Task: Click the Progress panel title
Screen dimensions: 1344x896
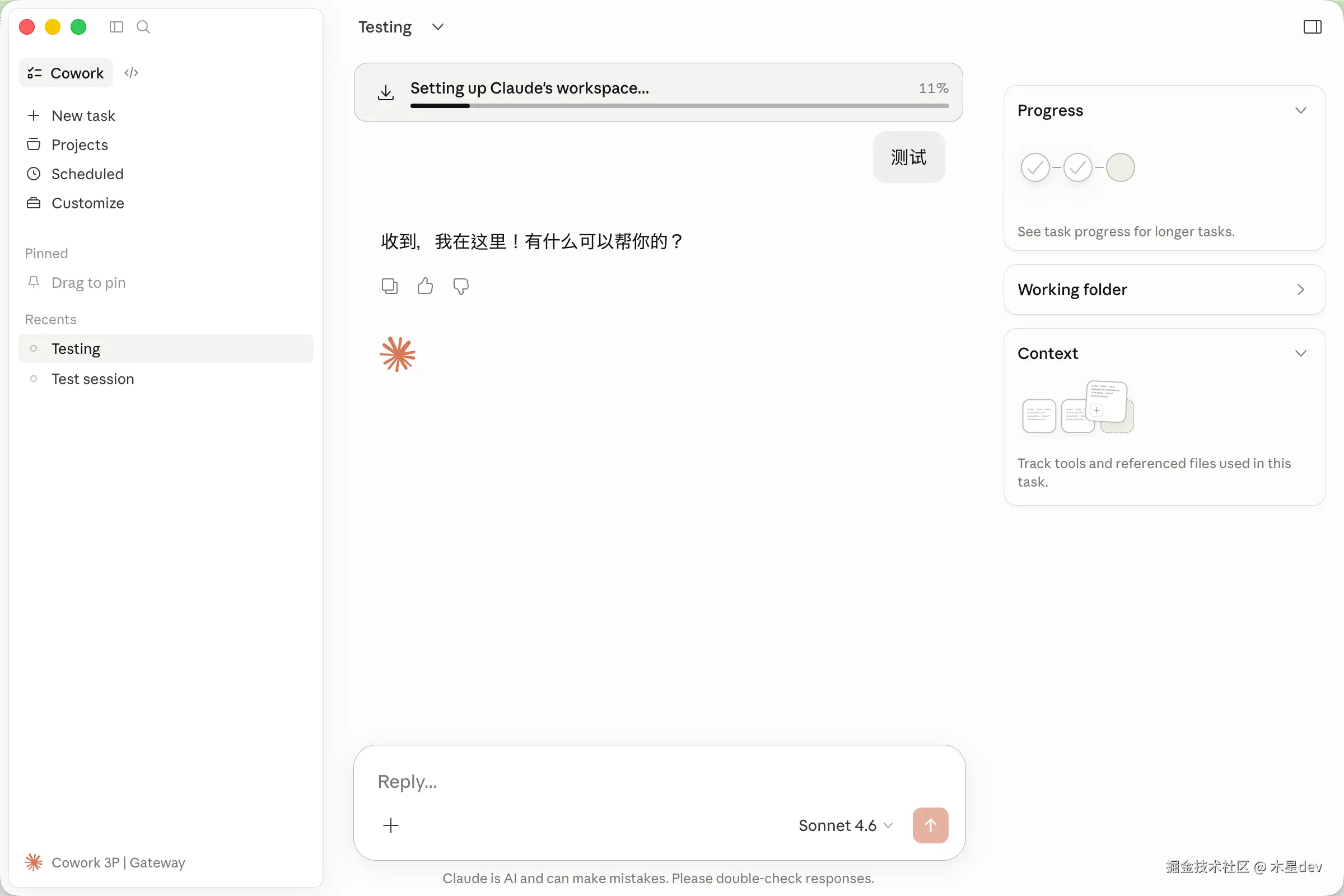Action: (1049, 110)
